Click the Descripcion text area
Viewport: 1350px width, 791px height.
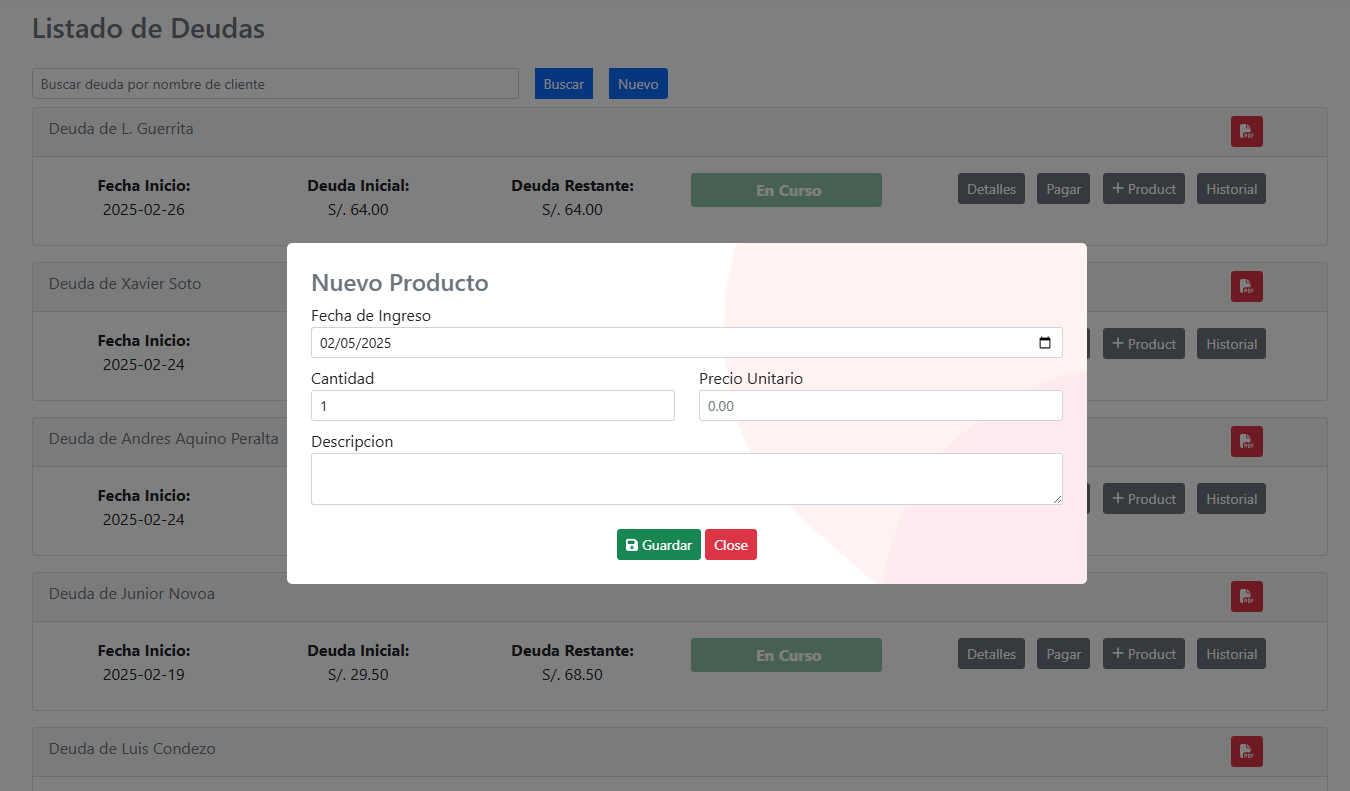coord(686,479)
